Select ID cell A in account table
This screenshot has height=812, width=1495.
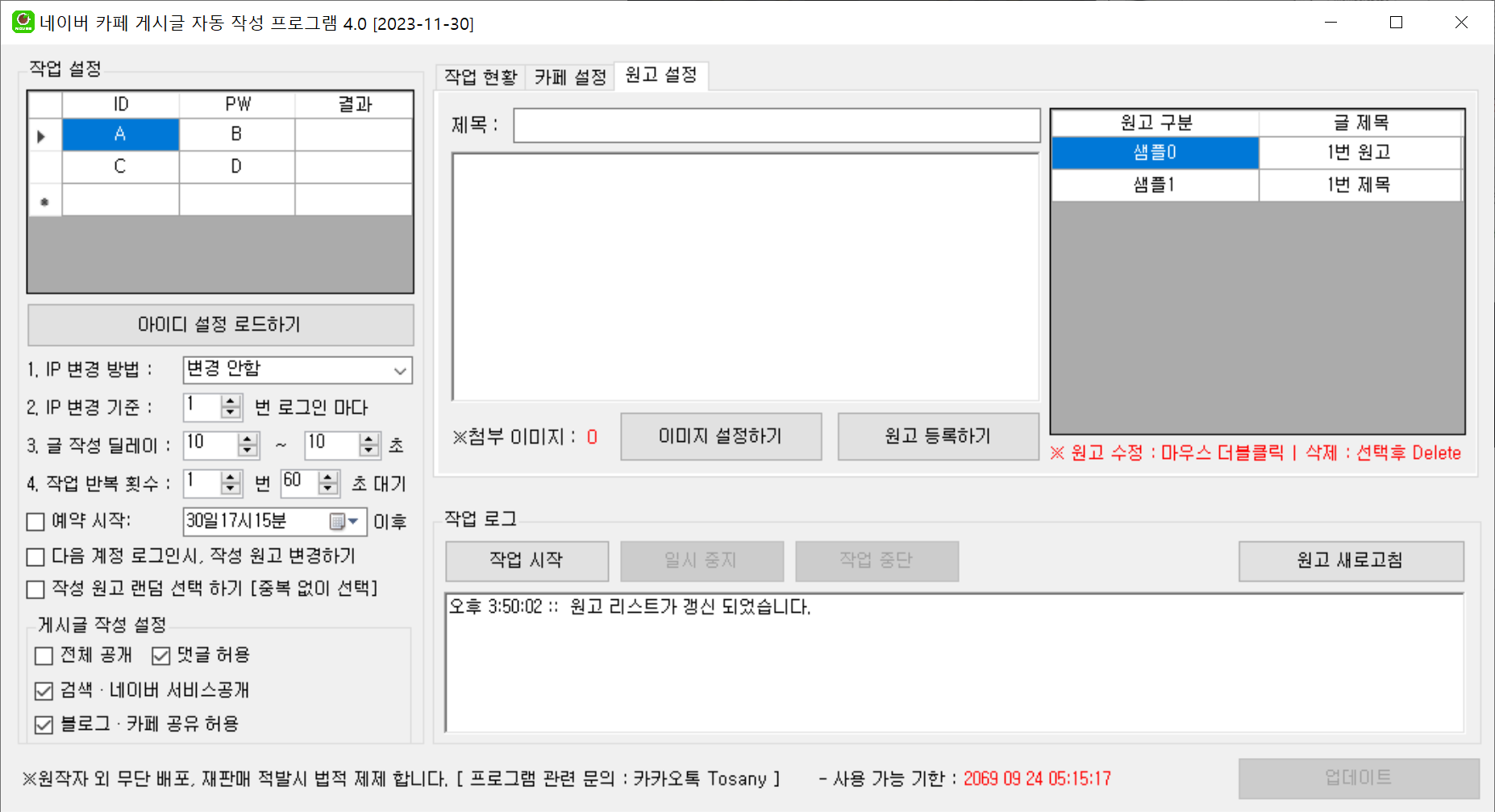tap(120, 135)
